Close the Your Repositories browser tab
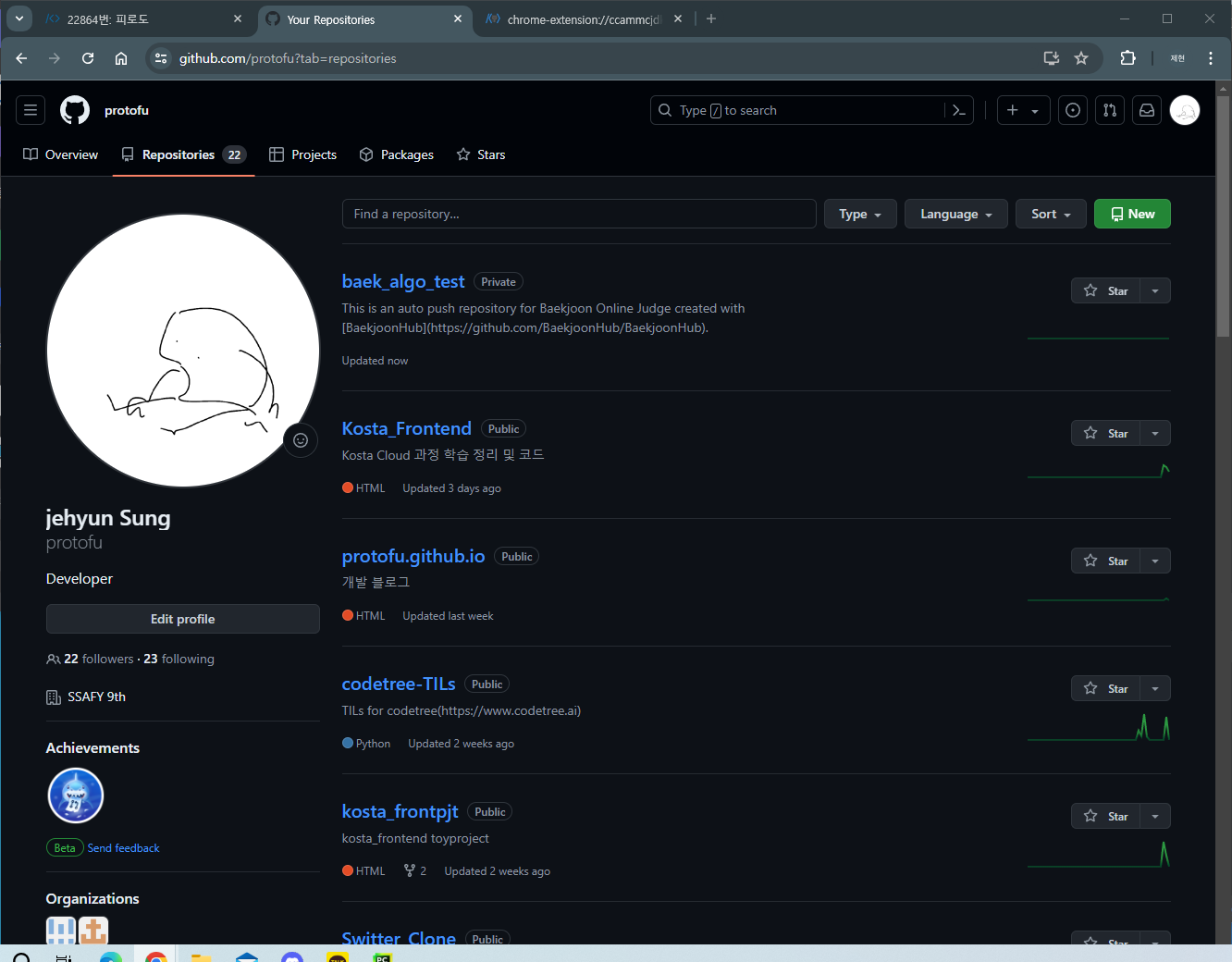1232x962 pixels. pos(458,18)
